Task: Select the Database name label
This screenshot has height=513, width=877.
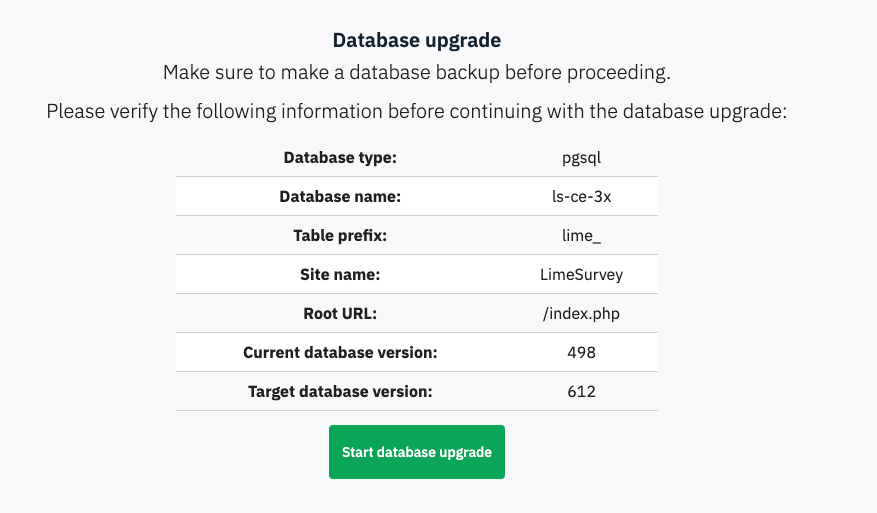Action: 340,197
